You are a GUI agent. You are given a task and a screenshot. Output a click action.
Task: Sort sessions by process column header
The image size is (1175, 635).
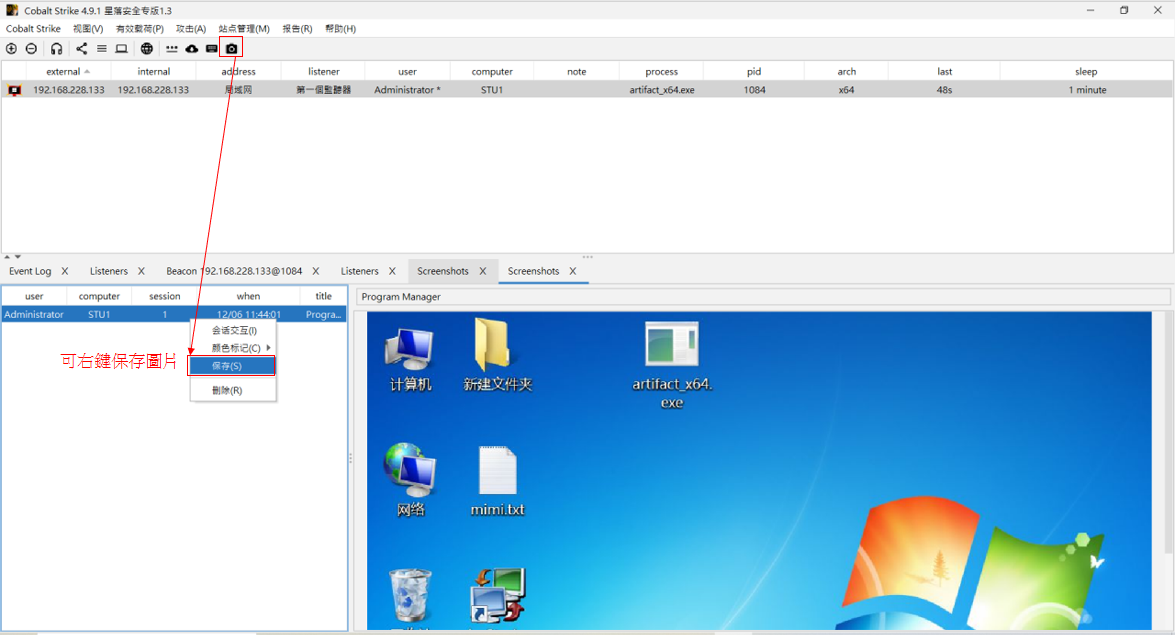pyautogui.click(x=662, y=72)
